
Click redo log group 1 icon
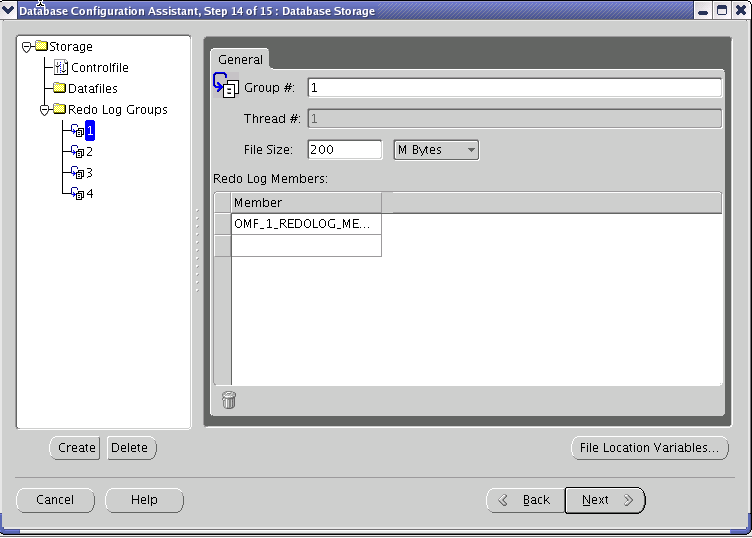point(77,130)
